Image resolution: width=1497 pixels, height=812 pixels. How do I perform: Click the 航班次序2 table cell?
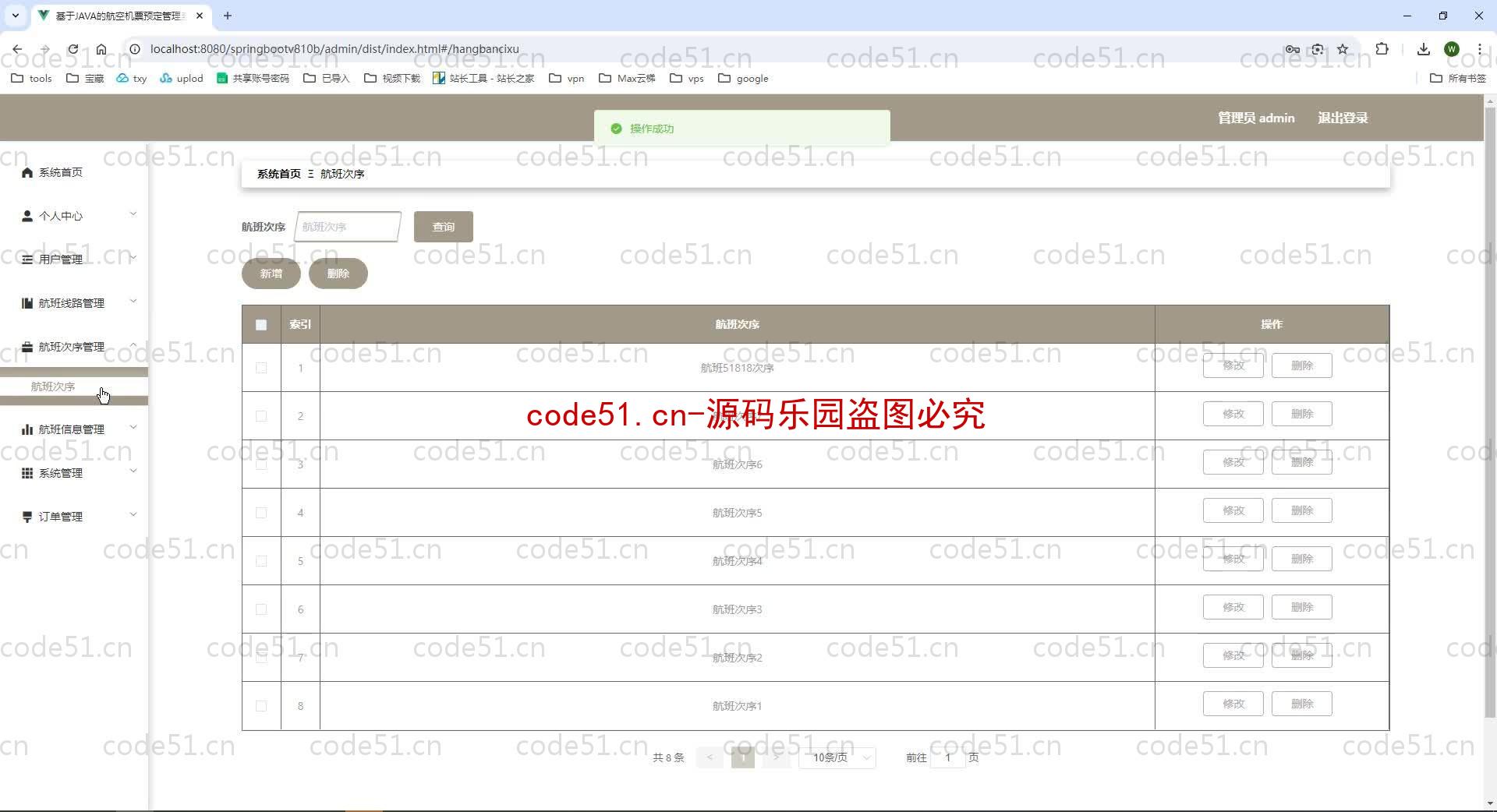(738, 658)
